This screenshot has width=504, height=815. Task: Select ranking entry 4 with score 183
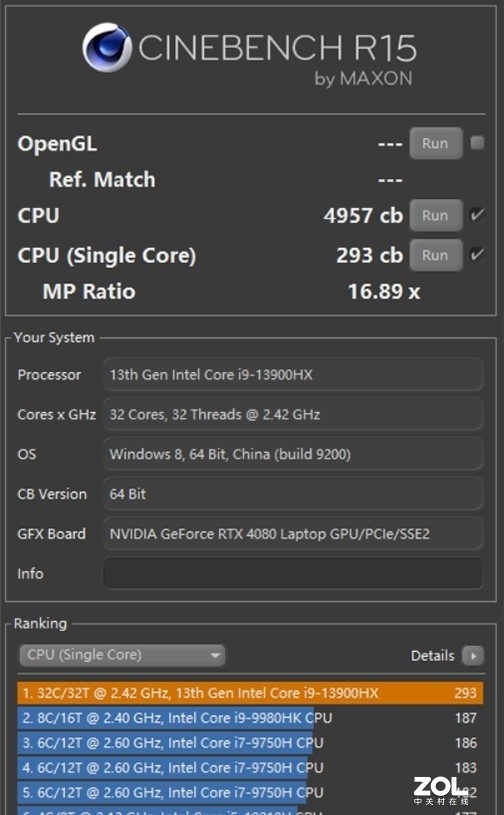click(x=250, y=768)
